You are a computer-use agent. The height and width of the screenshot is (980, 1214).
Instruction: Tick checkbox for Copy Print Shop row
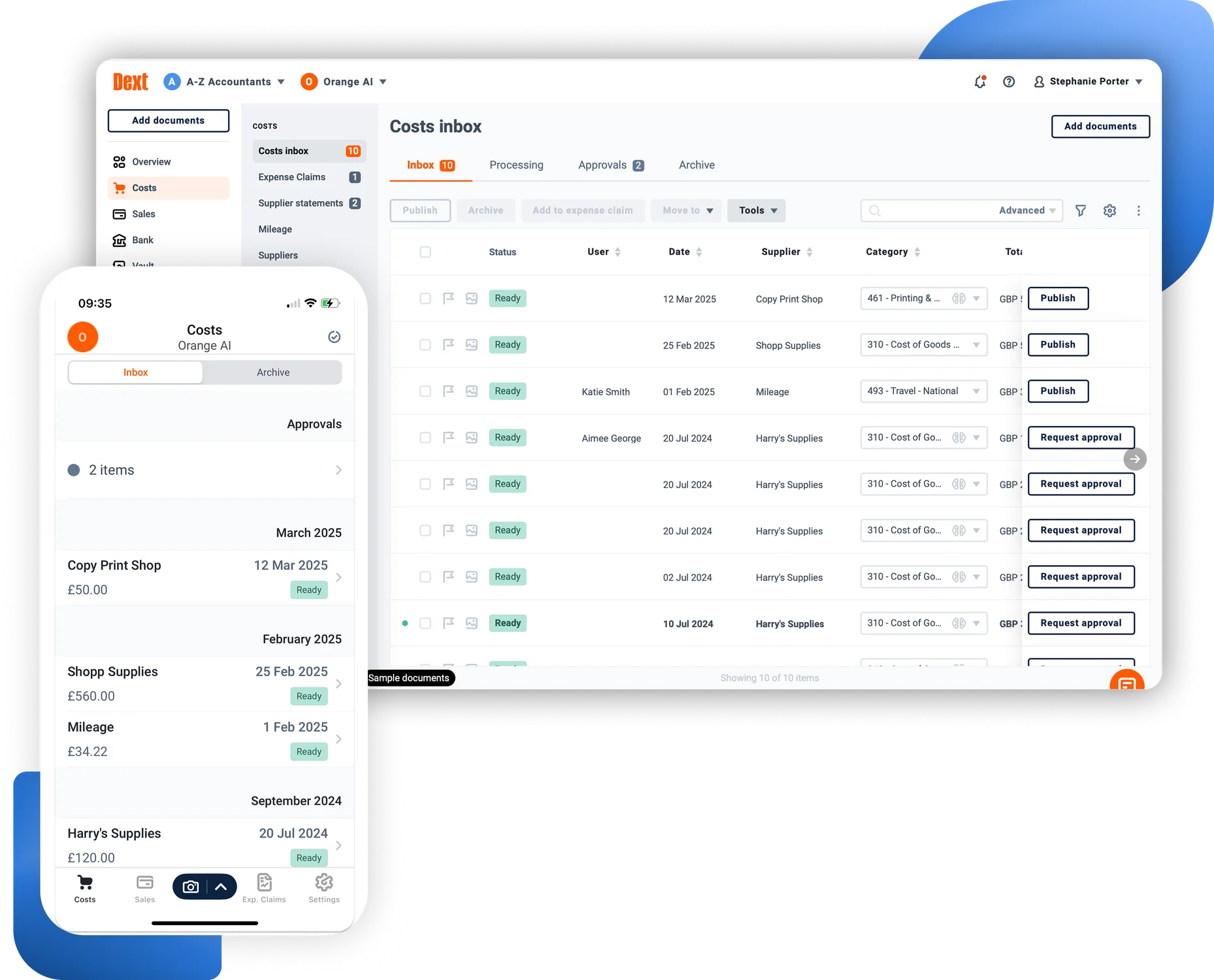tap(425, 299)
